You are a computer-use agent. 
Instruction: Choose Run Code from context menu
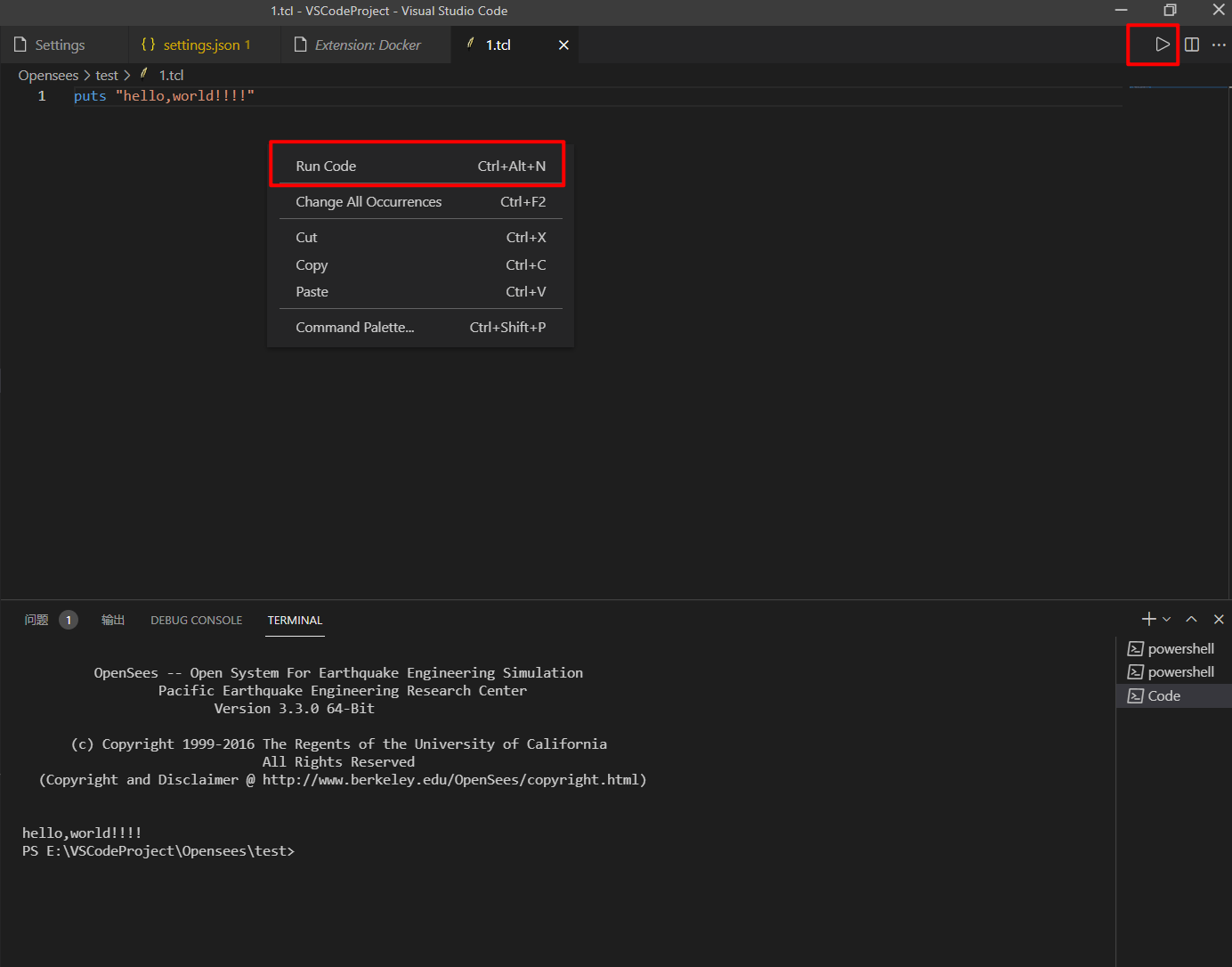click(x=420, y=166)
